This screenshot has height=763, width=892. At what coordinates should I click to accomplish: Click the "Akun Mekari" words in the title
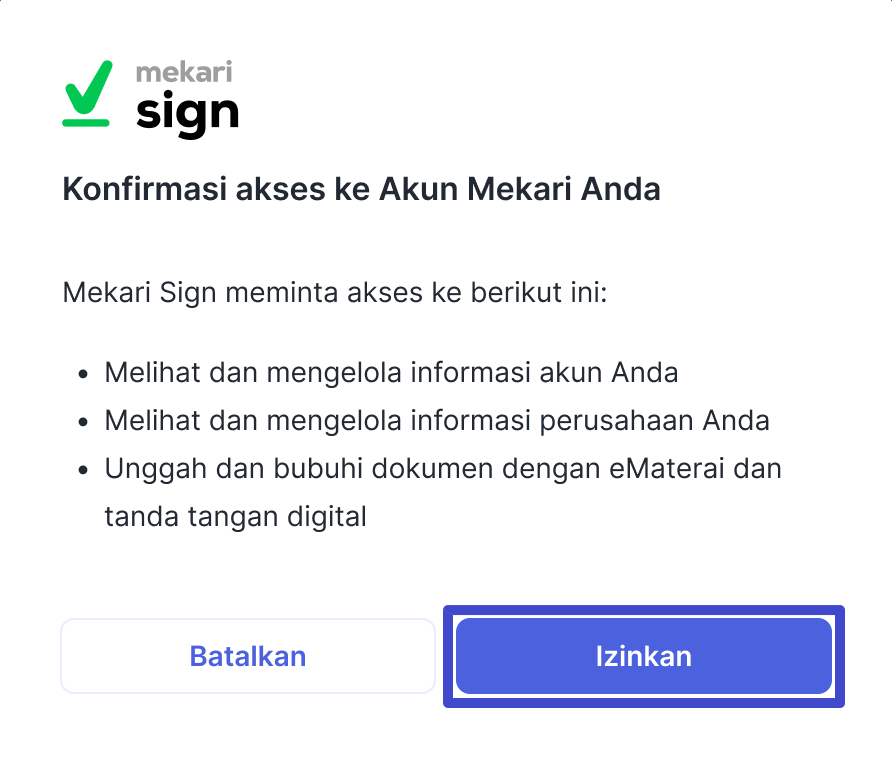pos(475,189)
